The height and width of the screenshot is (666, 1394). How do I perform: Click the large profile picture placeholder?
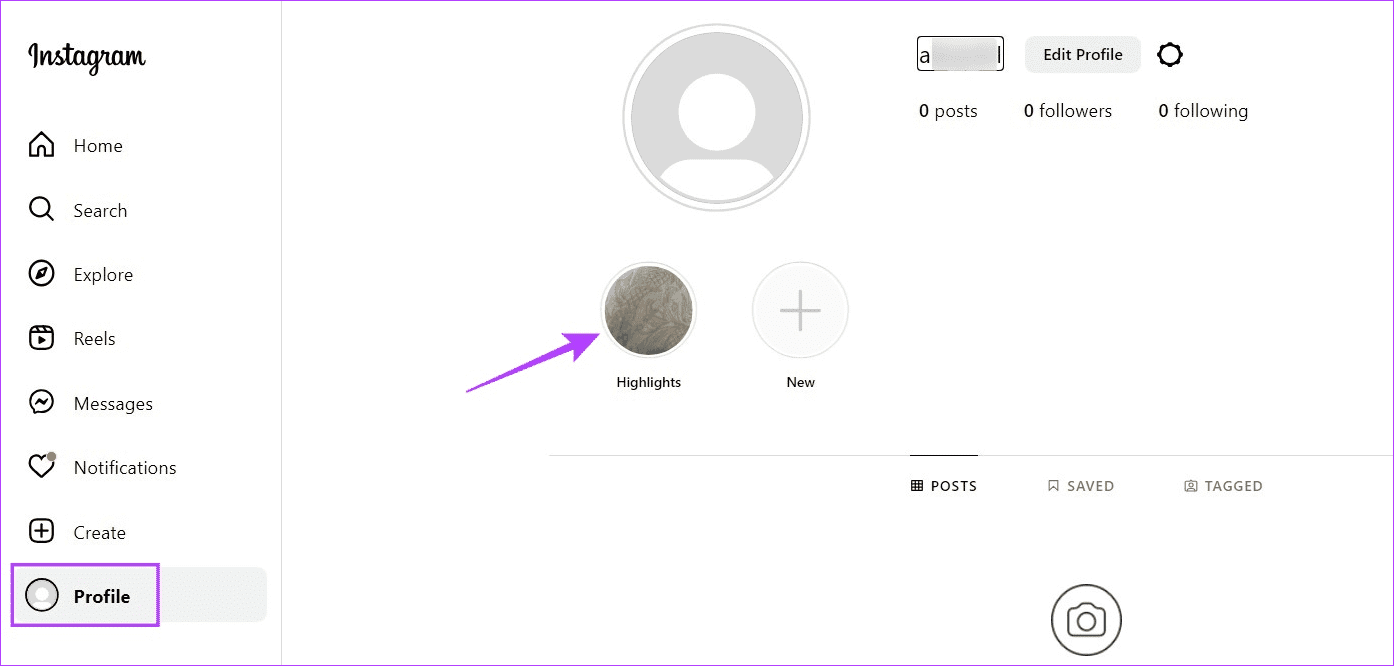716,117
